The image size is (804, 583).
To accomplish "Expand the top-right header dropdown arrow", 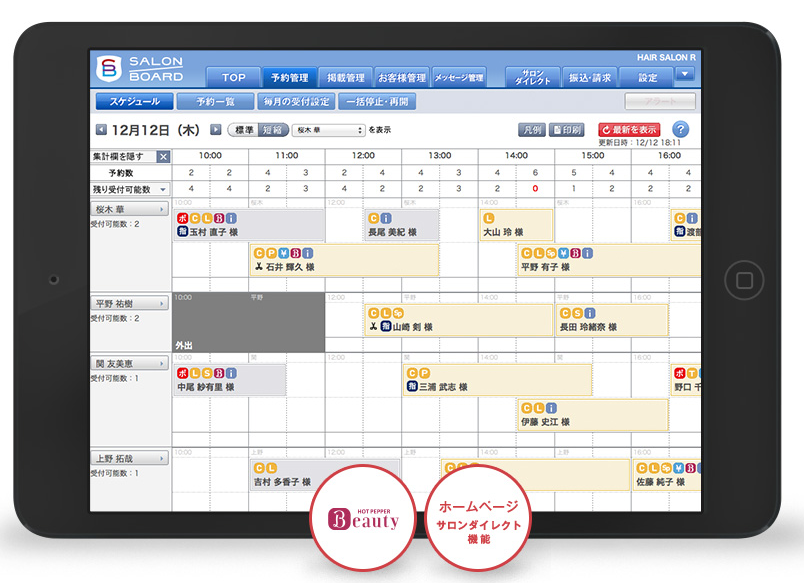I will [684, 74].
